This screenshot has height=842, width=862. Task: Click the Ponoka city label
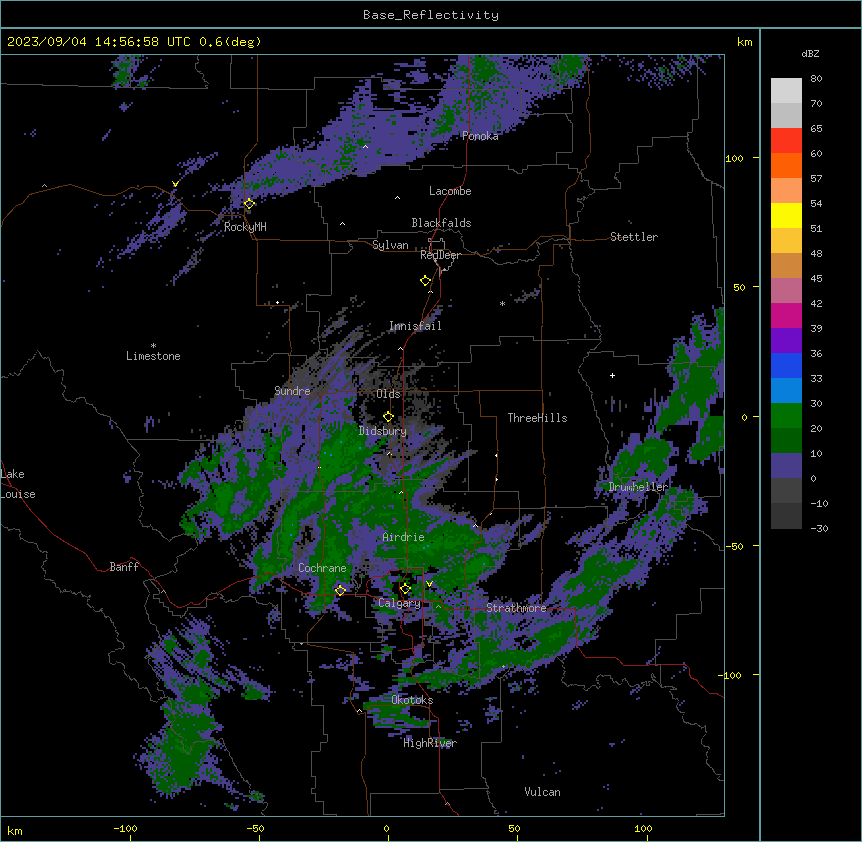click(480, 136)
